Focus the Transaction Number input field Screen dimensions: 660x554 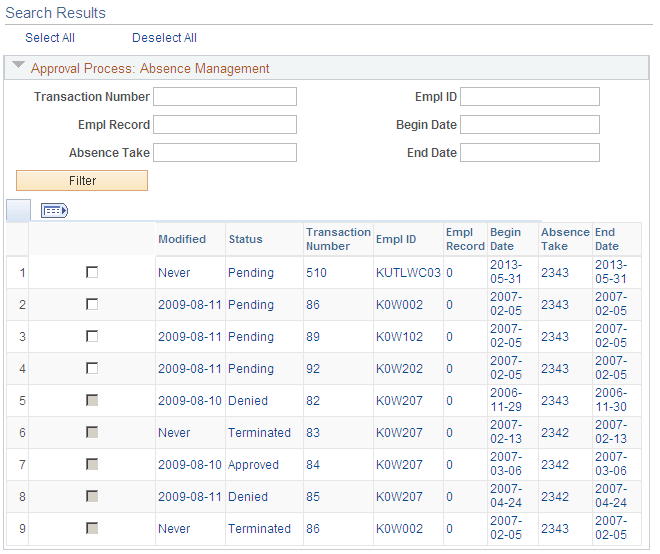(225, 96)
